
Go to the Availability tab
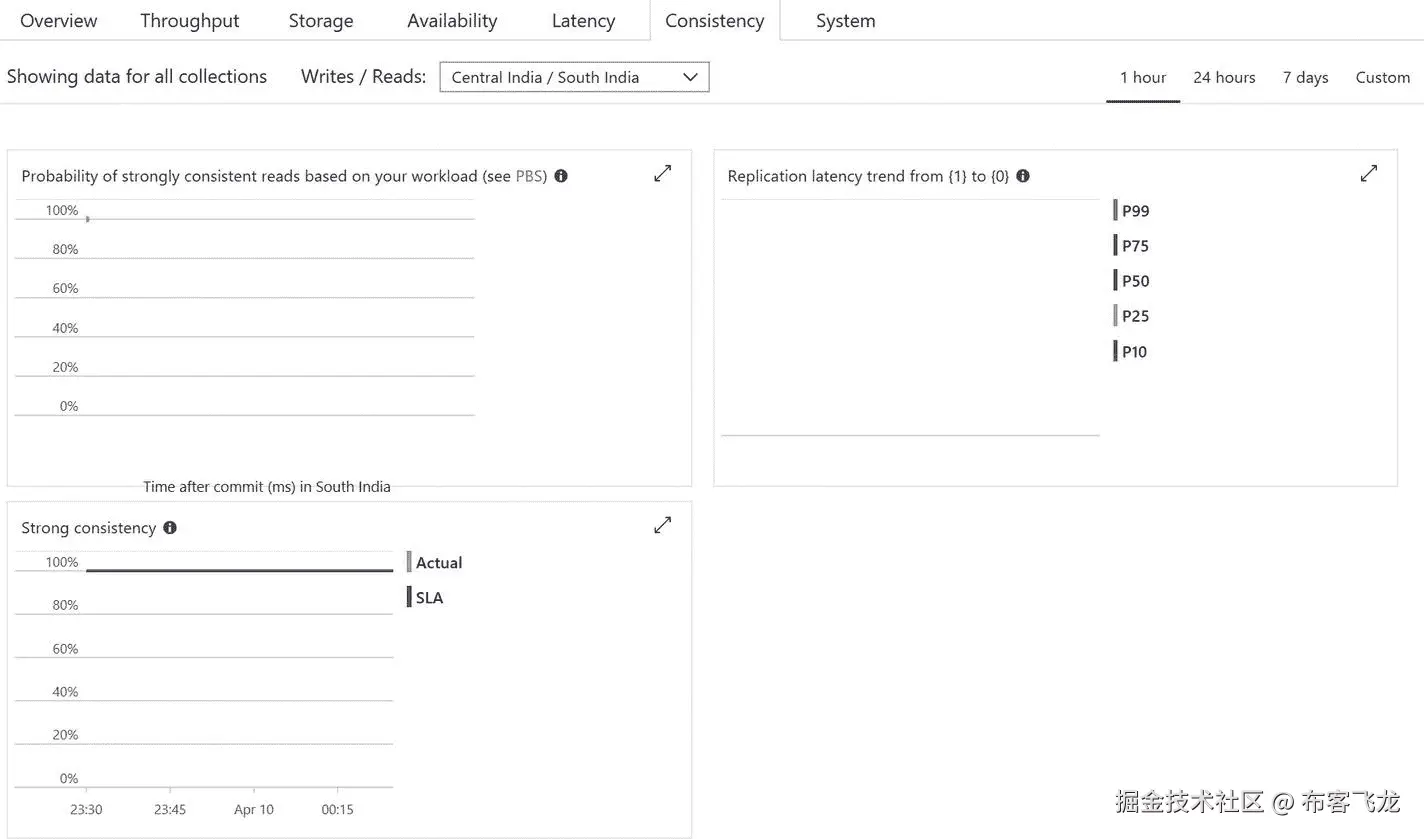(x=452, y=21)
